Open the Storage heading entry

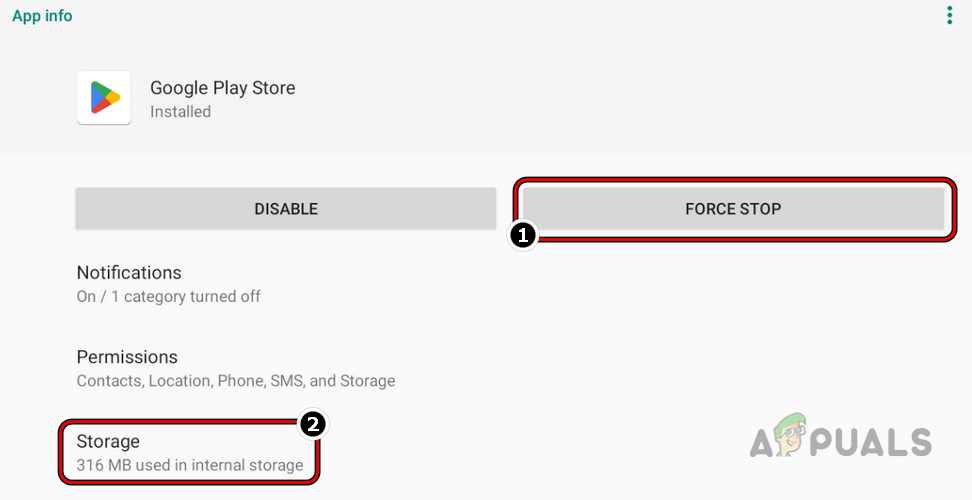click(108, 441)
